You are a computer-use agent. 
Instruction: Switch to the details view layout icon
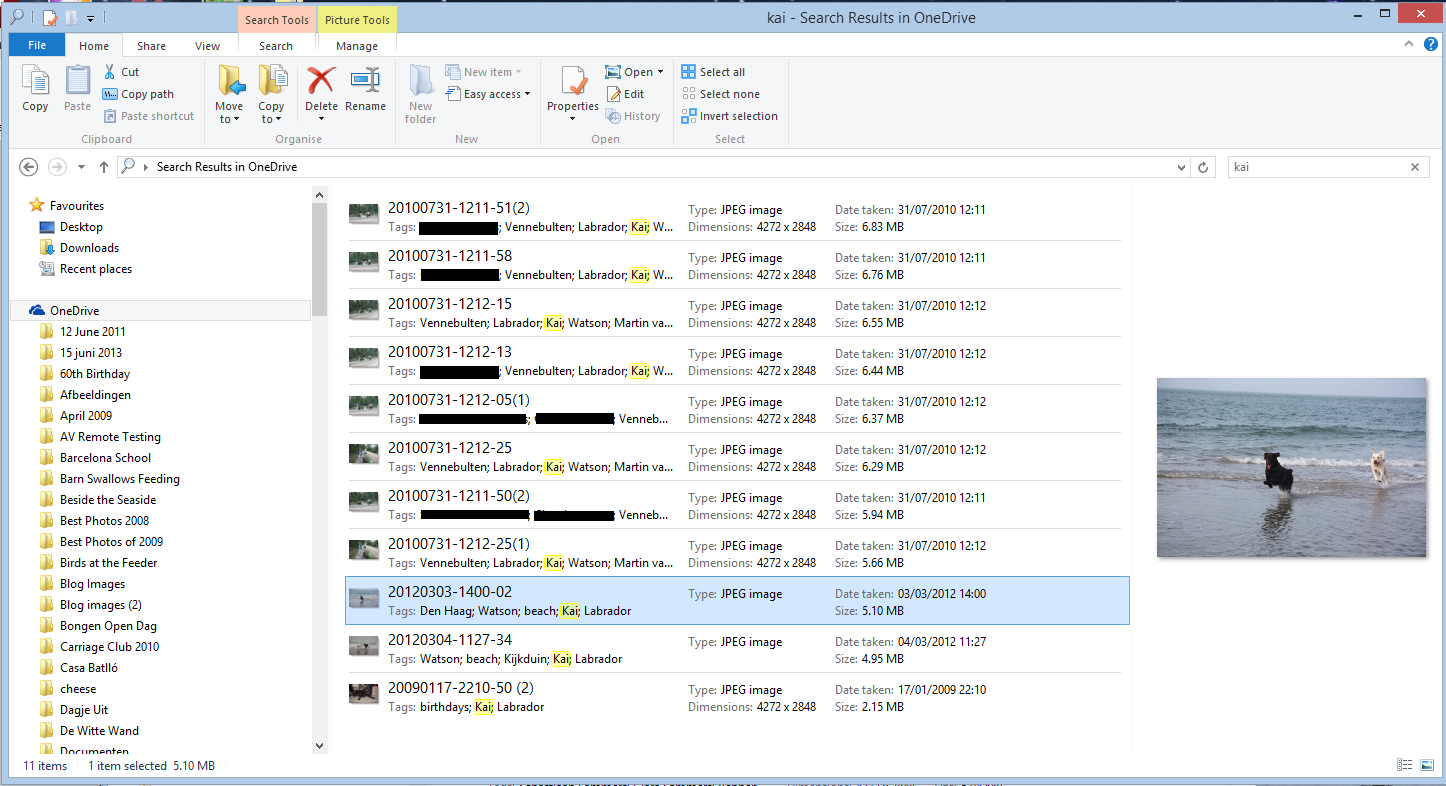tap(1403, 765)
